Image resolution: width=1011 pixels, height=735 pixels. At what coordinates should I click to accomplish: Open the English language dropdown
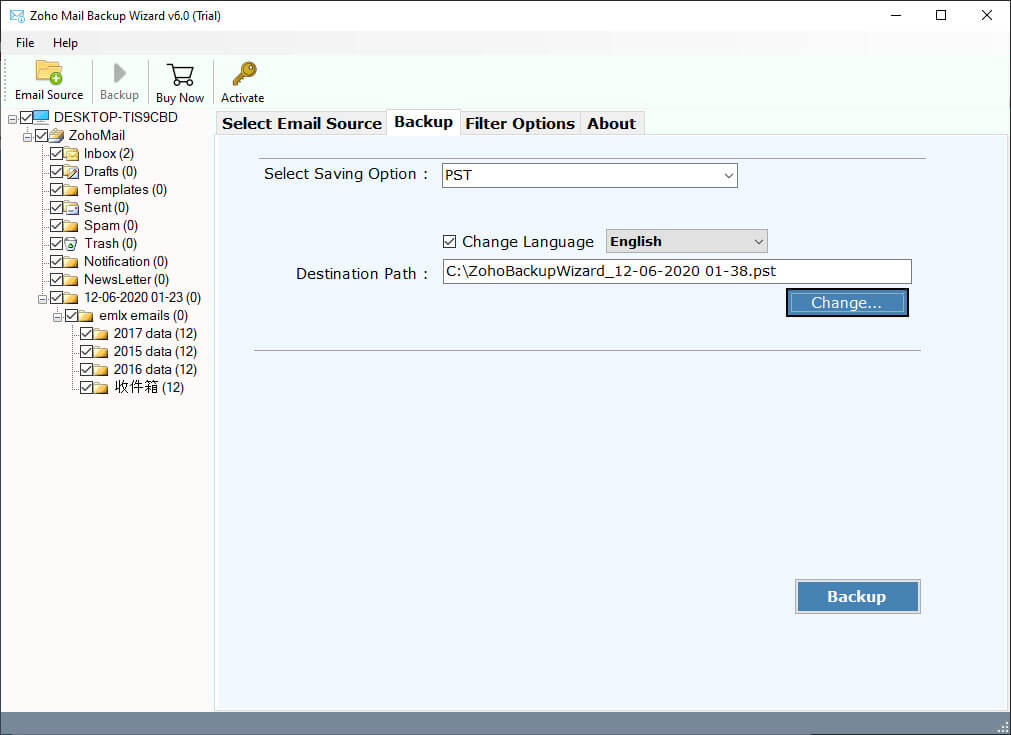(x=687, y=241)
